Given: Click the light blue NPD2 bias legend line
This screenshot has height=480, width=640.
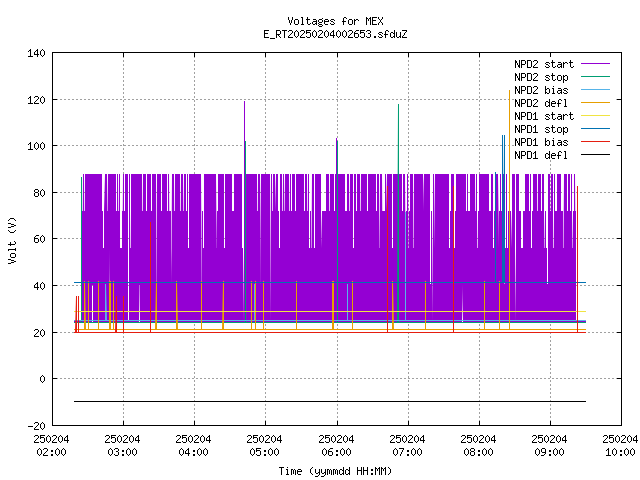Looking at the screenshot, I should 596,89.
